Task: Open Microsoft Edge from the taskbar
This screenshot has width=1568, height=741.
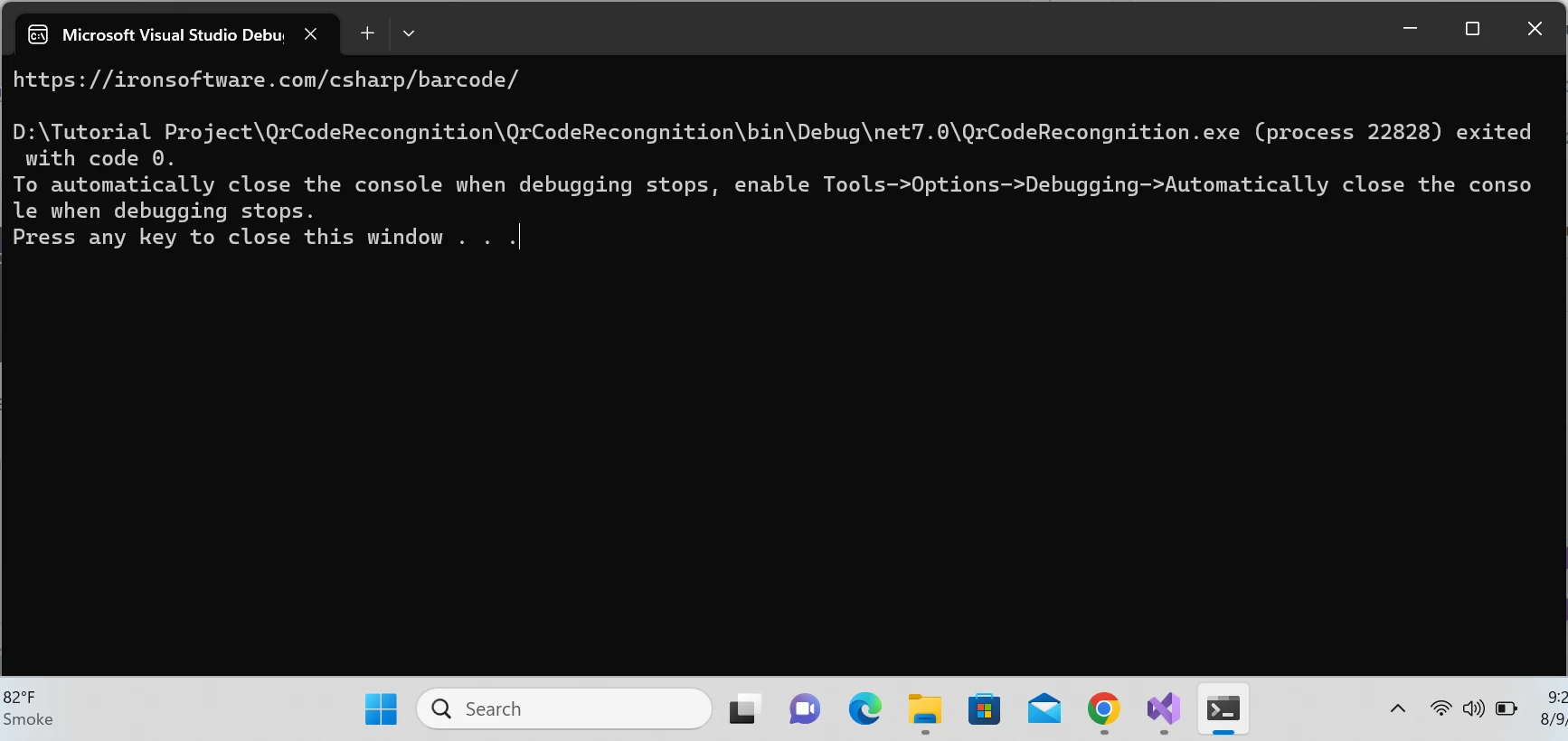Action: pyautogui.click(x=864, y=709)
